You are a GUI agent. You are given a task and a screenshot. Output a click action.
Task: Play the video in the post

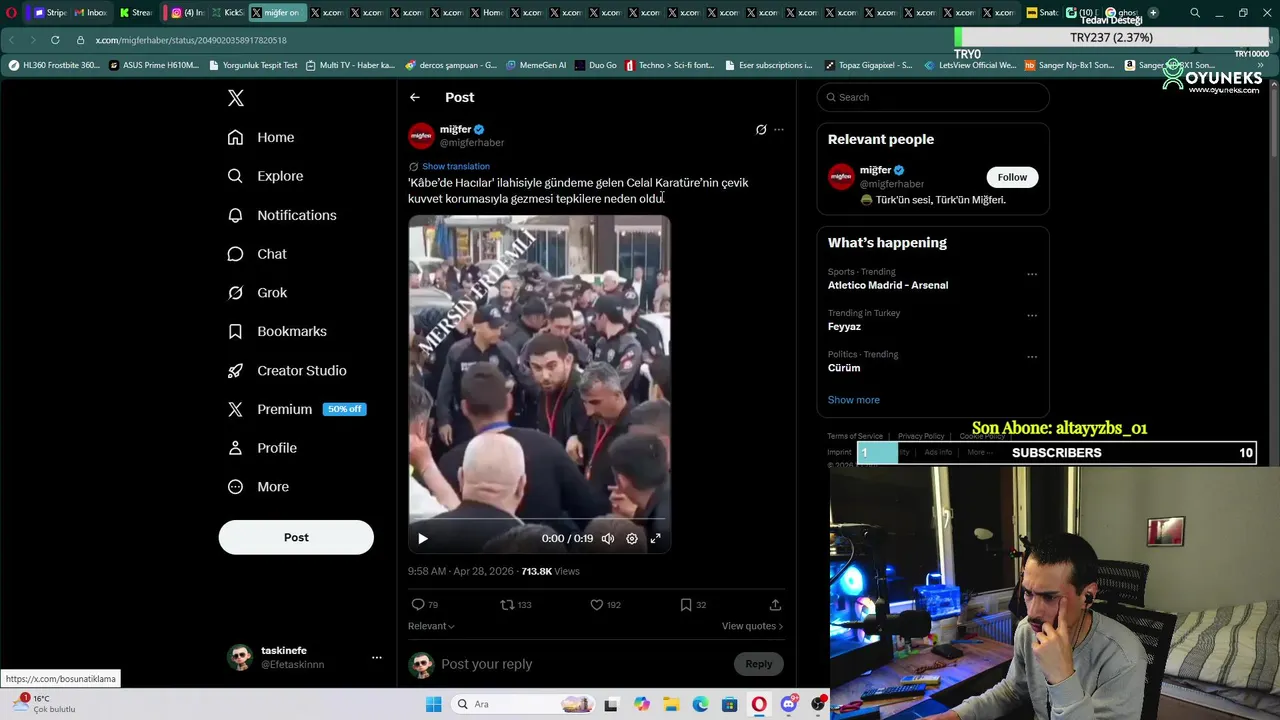(x=423, y=538)
